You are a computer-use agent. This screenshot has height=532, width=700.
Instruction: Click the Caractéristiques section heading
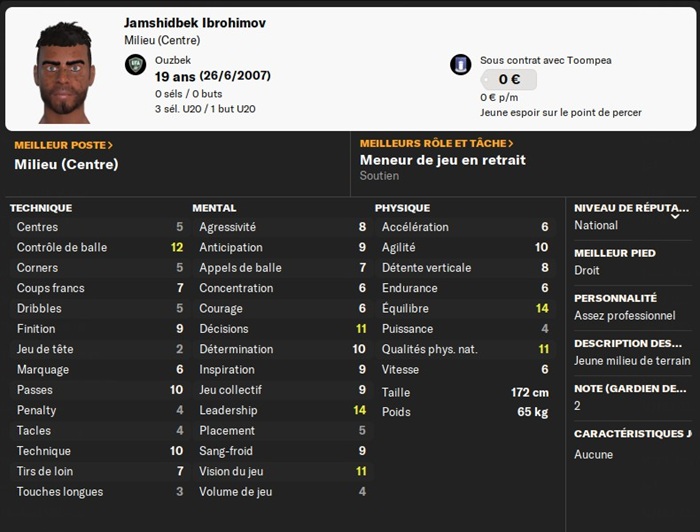(x=631, y=434)
